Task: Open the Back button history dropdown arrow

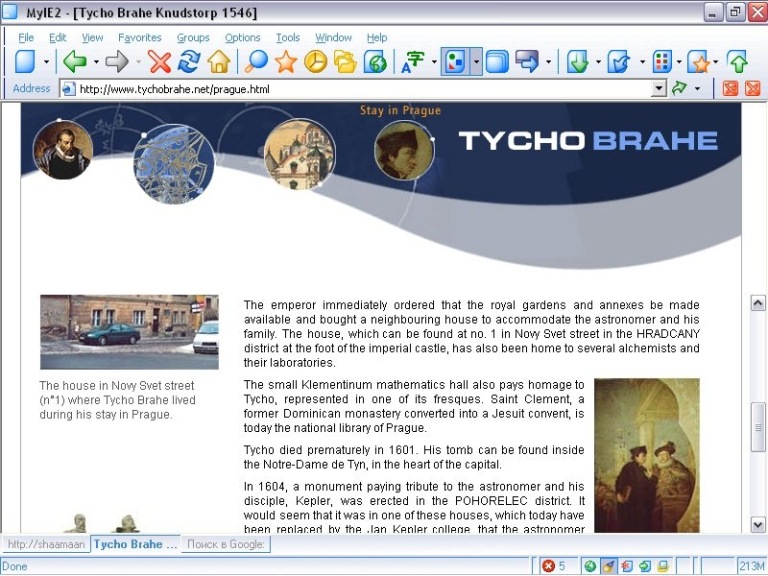Action: click(x=96, y=62)
